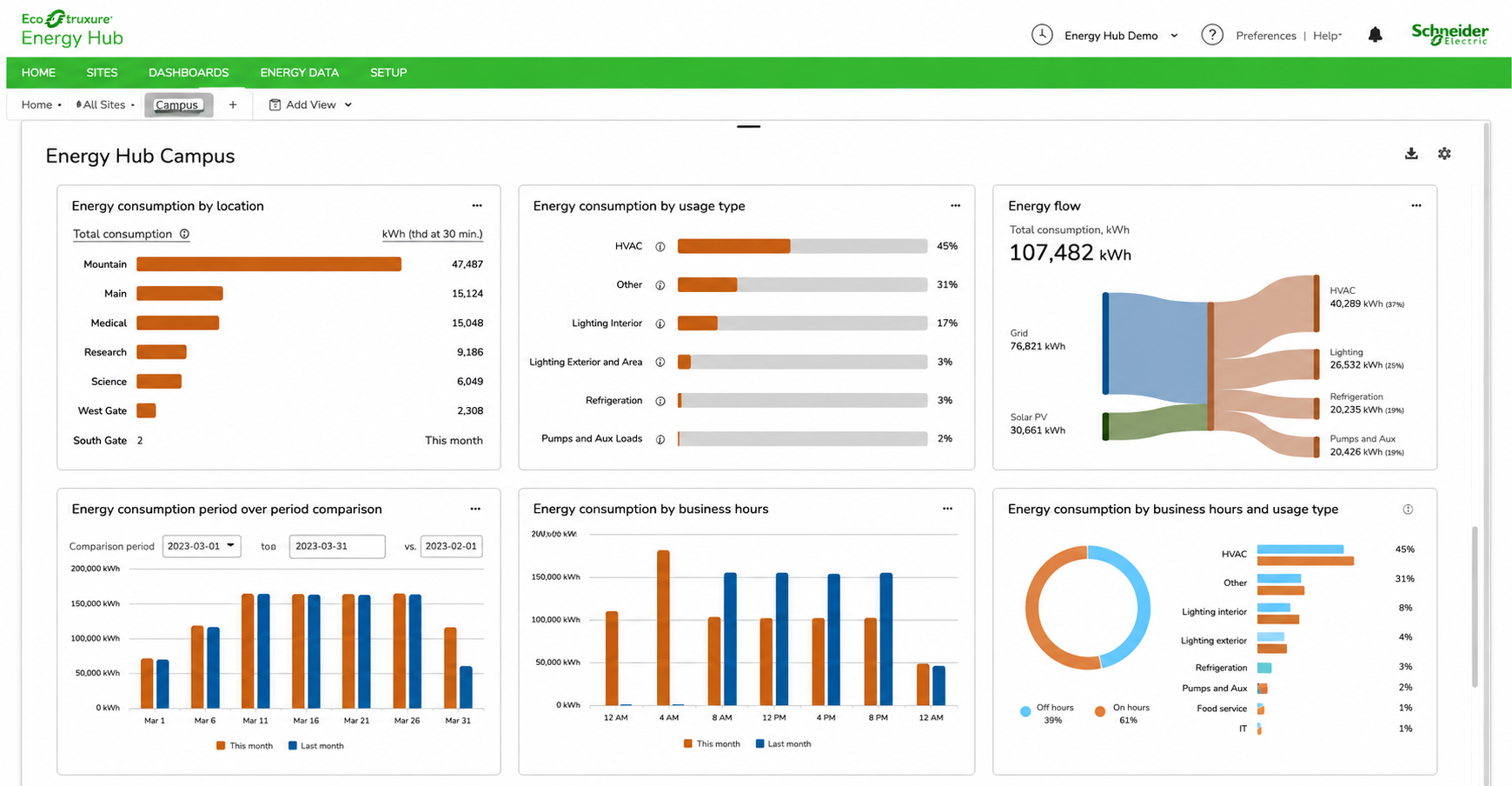Add a new tab with plus icon
This screenshot has width=1512, height=786.
pos(233,105)
